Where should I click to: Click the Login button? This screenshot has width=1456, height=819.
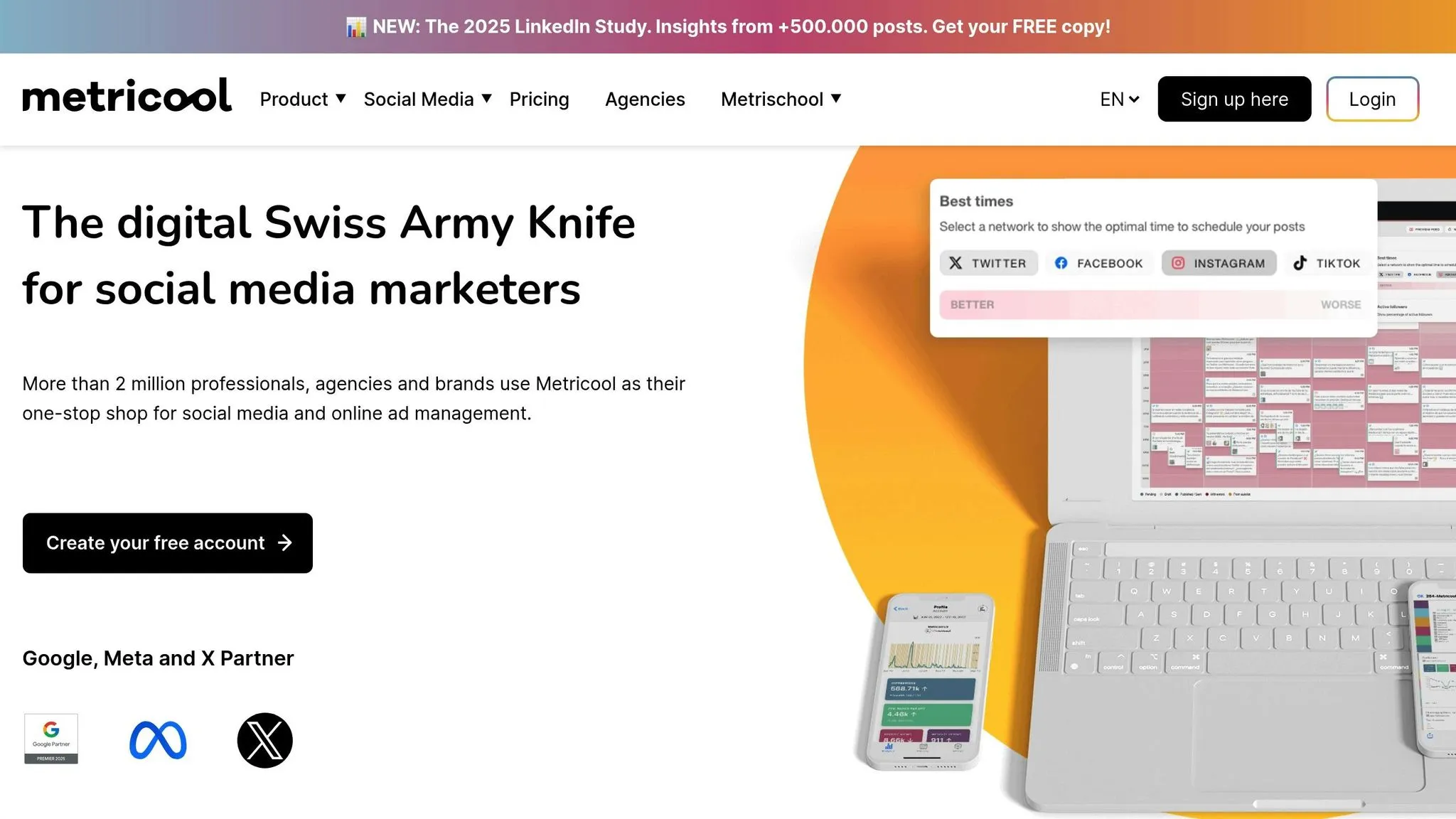coord(1372,99)
